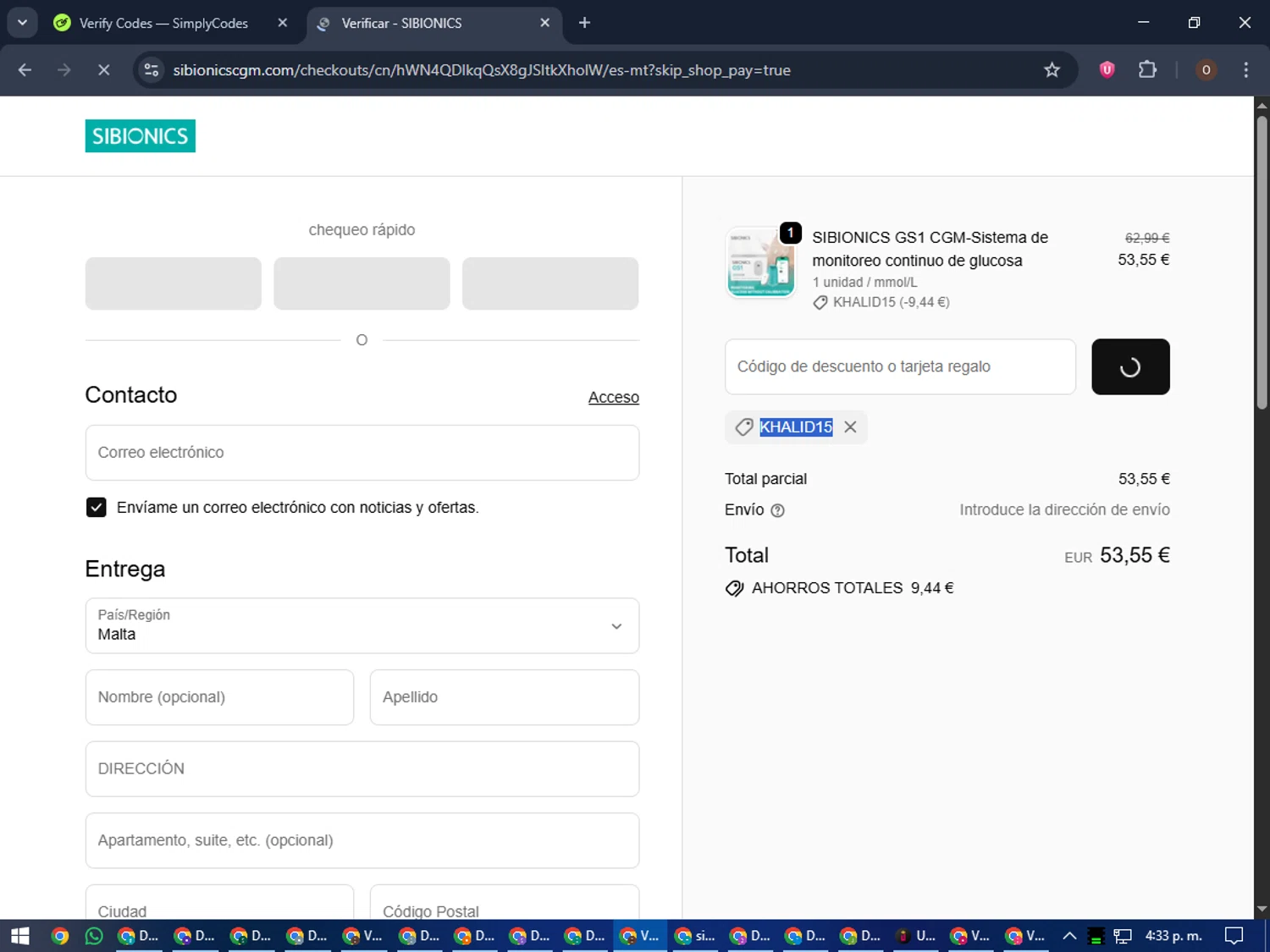Image resolution: width=1270 pixels, height=952 pixels.
Task: Focus the Apartamento, suite field
Action: point(362,840)
